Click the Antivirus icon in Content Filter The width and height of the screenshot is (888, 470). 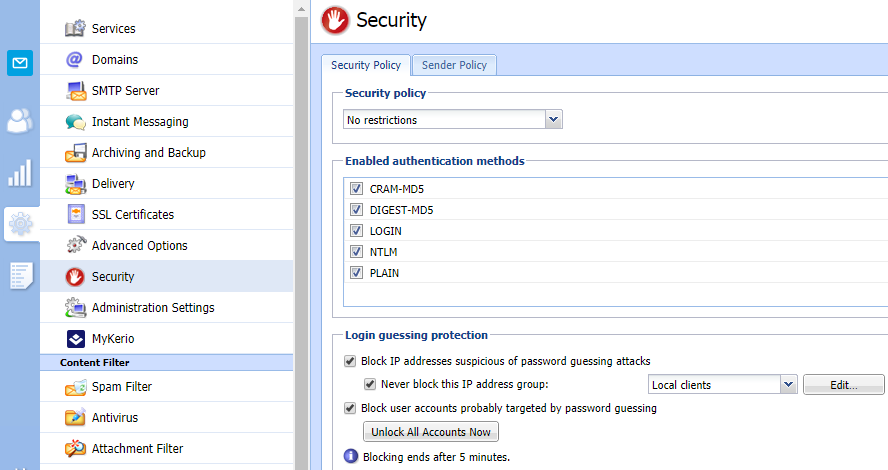tap(76, 418)
